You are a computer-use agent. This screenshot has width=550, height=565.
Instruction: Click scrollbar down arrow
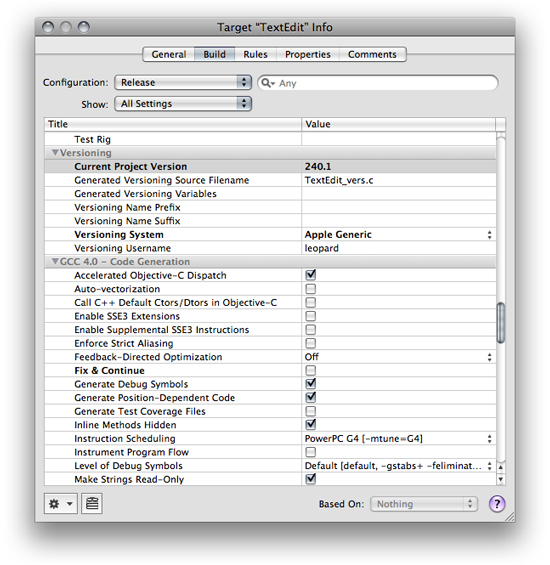[x=501, y=479]
